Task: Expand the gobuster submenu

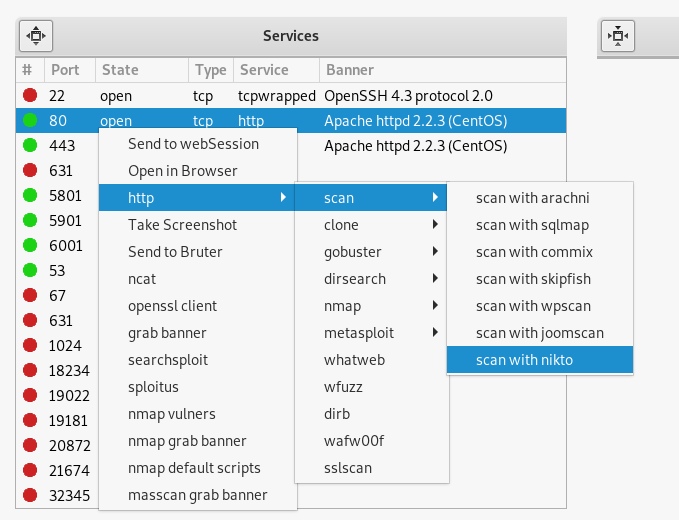Action: click(x=368, y=252)
